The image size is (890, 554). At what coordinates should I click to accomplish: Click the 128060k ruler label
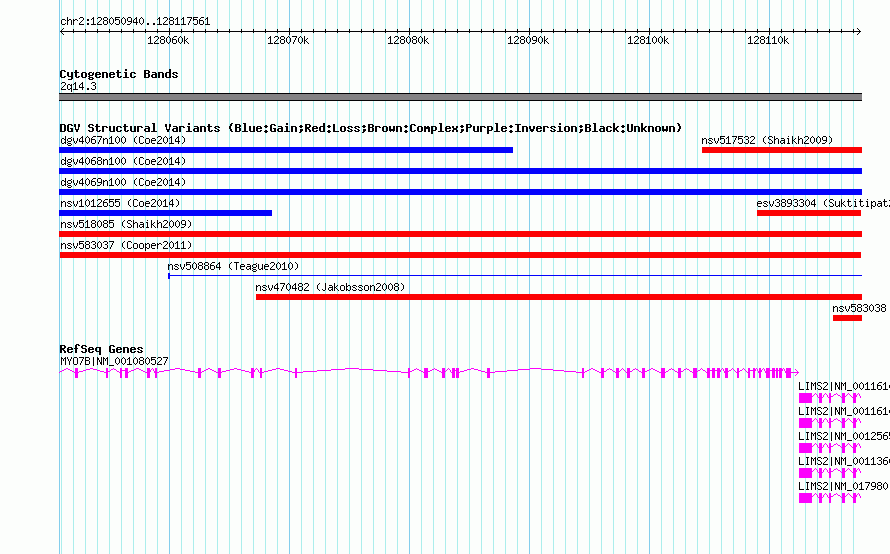click(x=168, y=40)
